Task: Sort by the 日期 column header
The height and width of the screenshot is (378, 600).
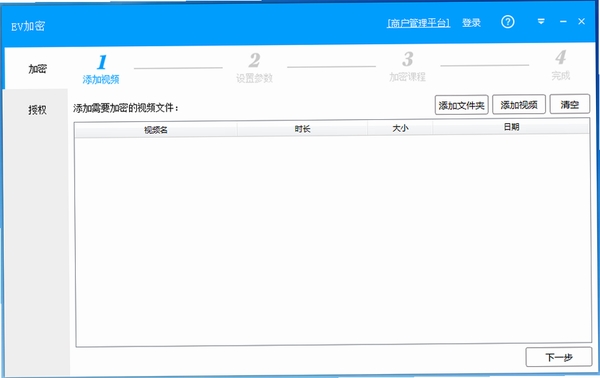Action: 511,127
